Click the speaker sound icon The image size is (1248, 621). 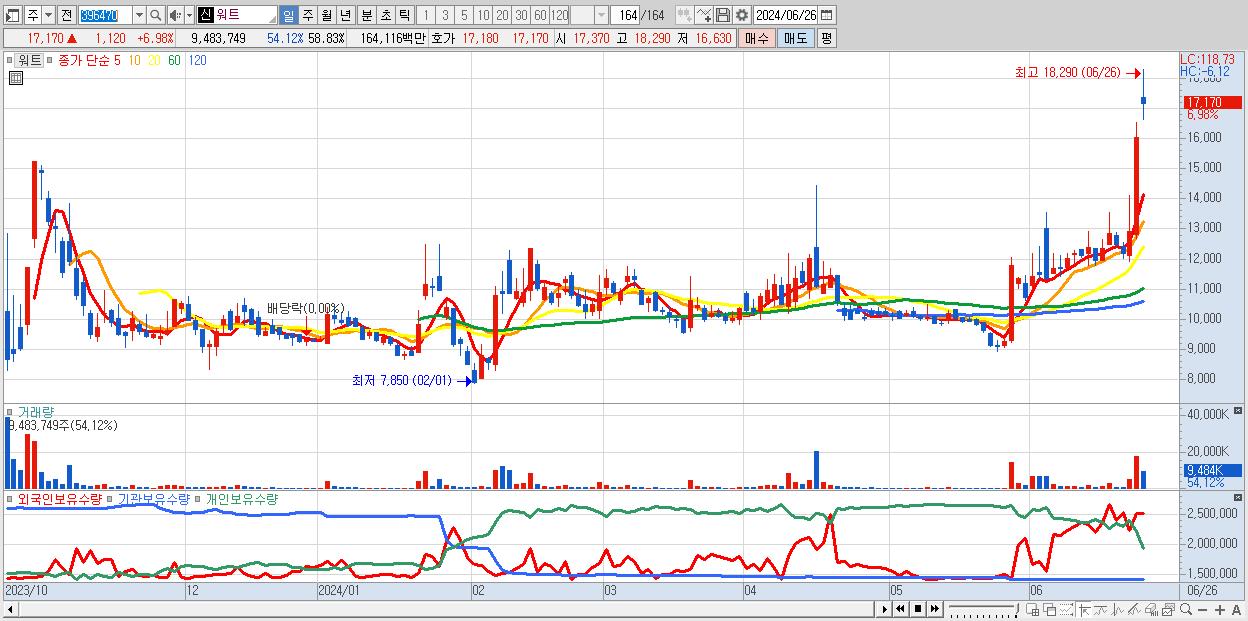[174, 15]
